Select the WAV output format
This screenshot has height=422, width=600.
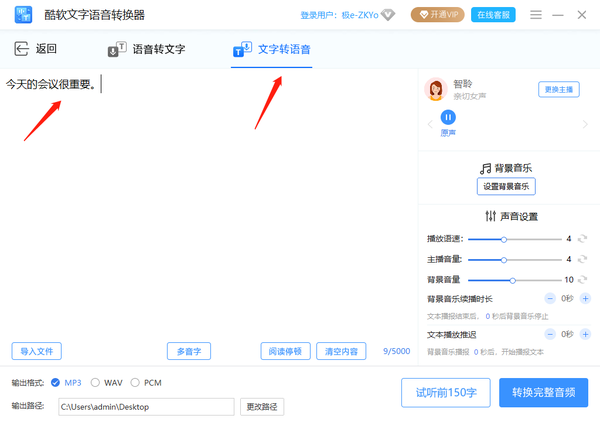pos(95,383)
